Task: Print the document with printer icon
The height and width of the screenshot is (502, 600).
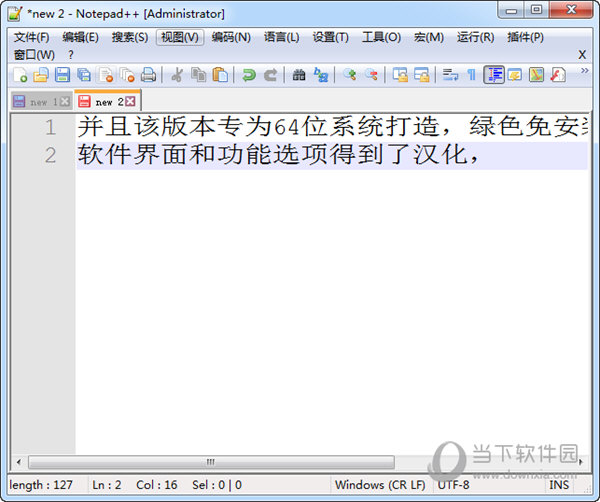Action: point(148,75)
